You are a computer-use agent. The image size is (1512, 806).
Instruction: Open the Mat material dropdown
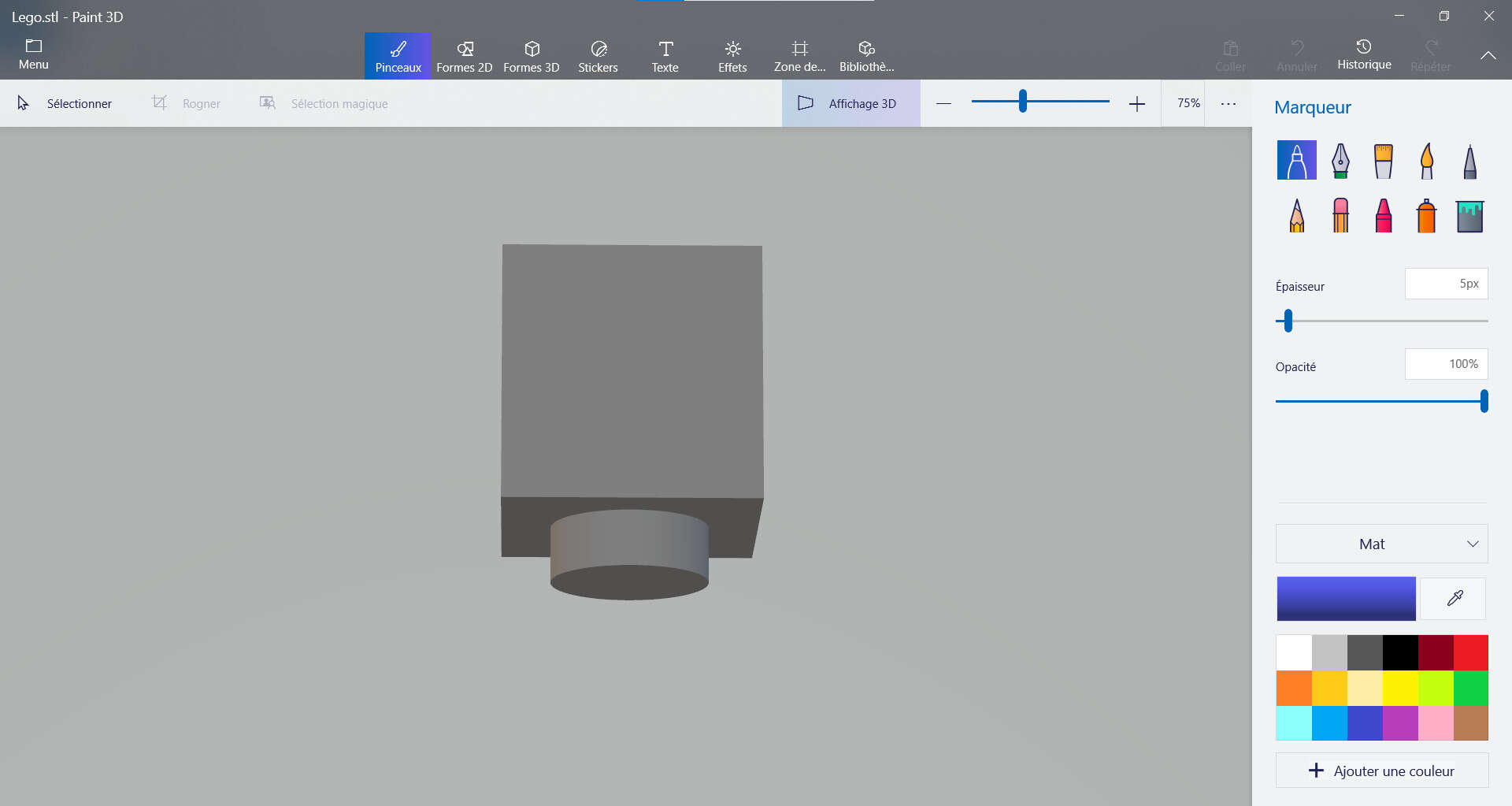pos(1381,544)
